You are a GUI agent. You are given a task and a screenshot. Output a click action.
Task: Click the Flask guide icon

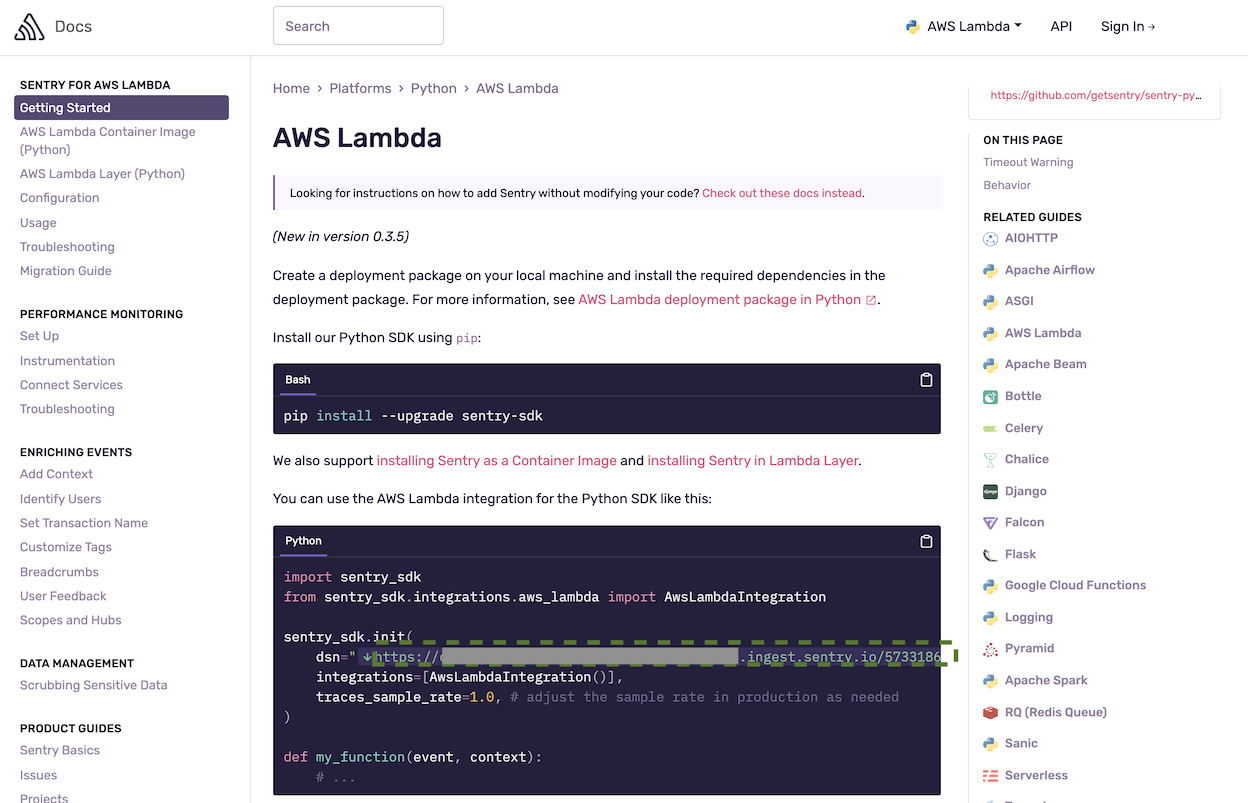click(x=990, y=555)
